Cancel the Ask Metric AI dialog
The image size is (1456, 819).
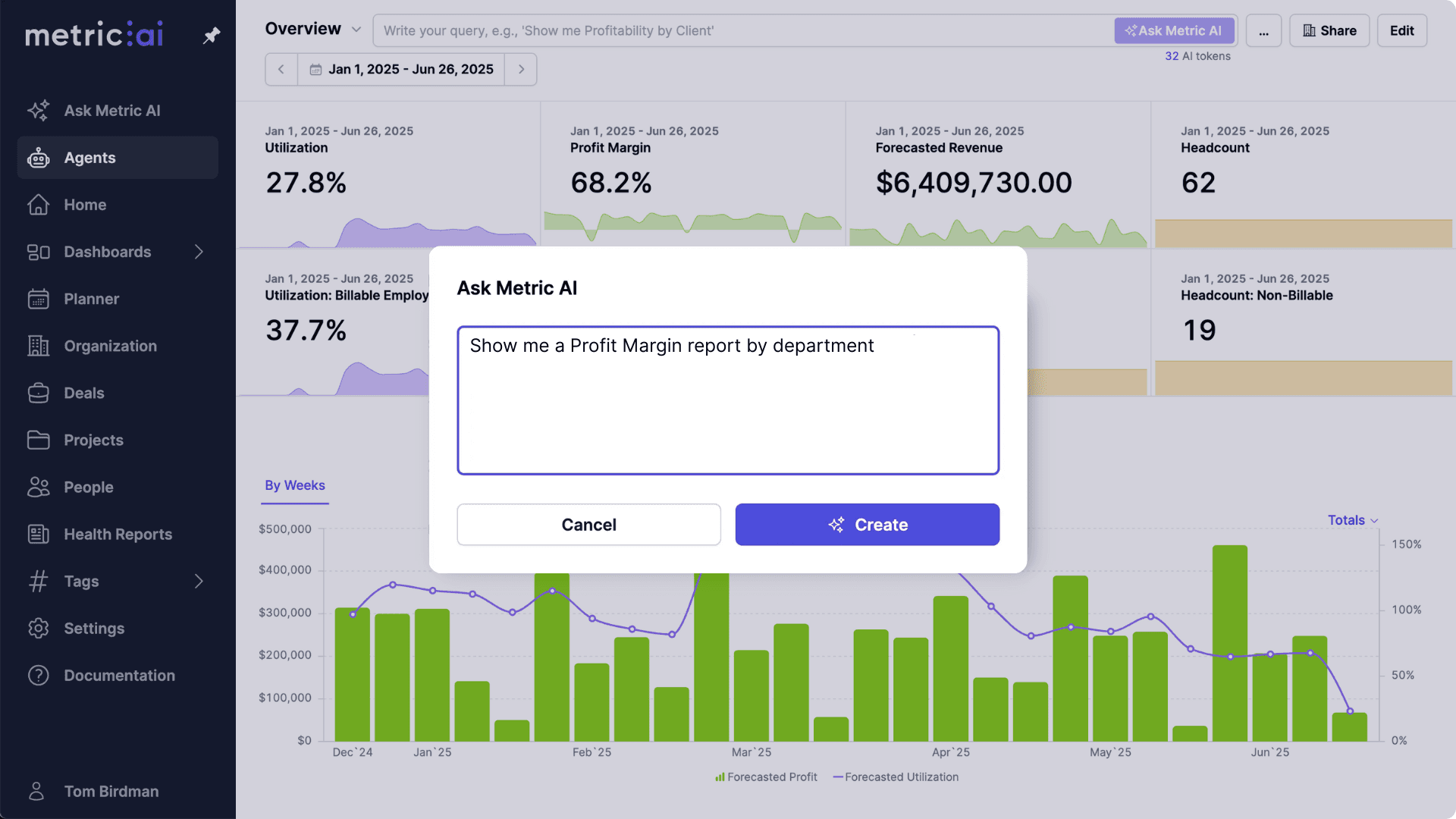tap(588, 524)
